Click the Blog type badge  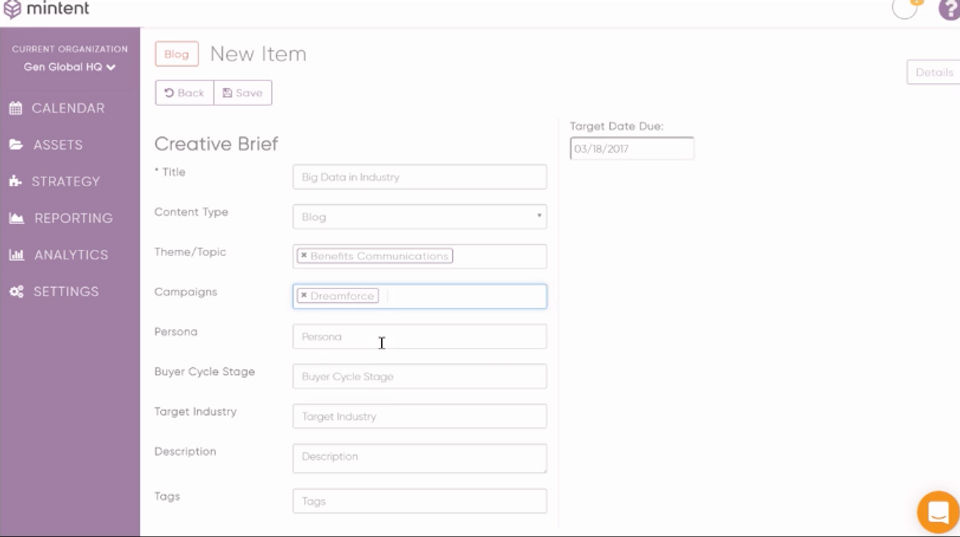[x=176, y=54]
